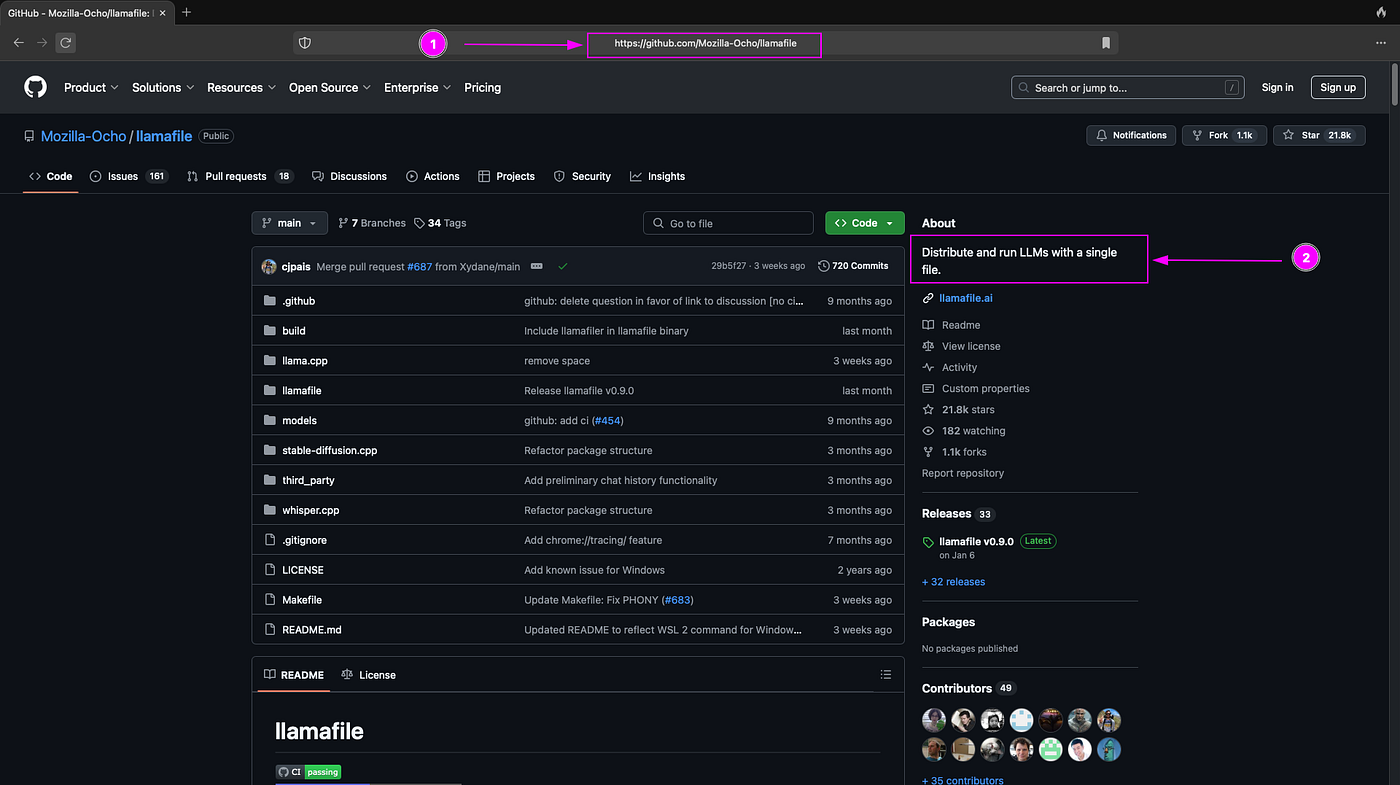The image size is (1400, 785).
Task: Open the README.md file
Action: (x=312, y=630)
